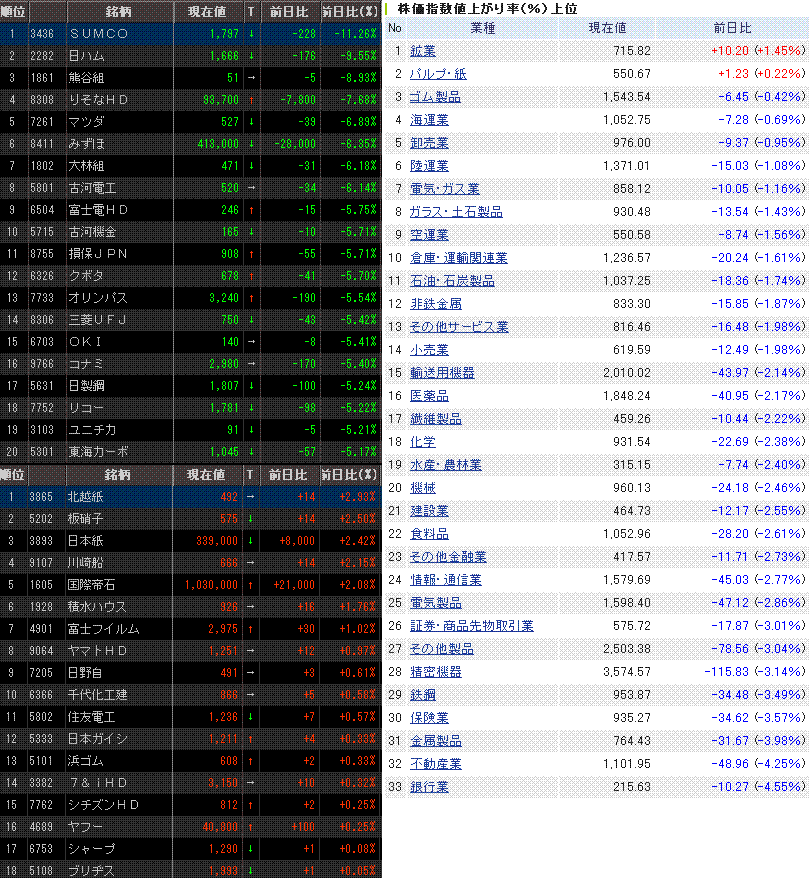Click the 空運業 link
The image size is (809, 878).
(429, 235)
